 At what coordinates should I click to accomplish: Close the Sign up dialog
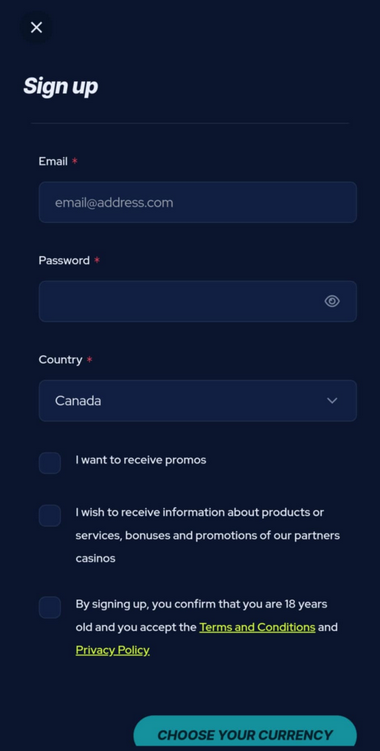point(36,28)
